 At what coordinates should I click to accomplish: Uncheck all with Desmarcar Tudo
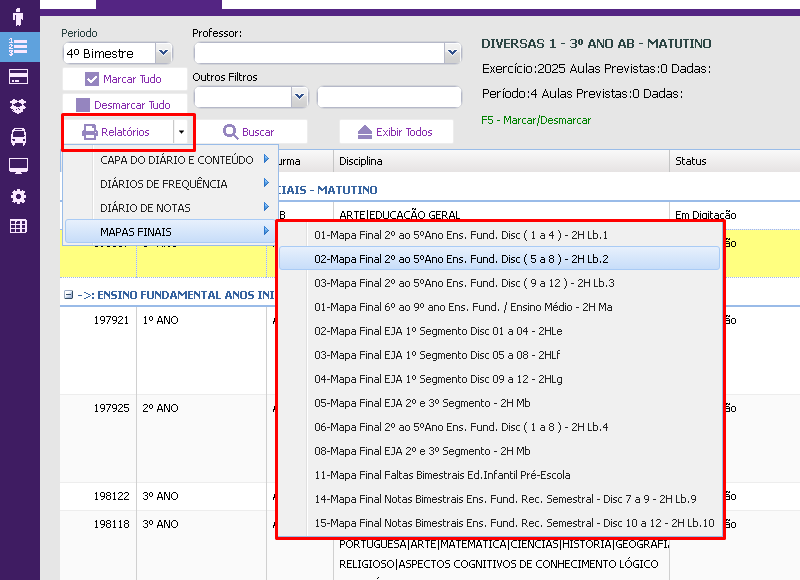tap(125, 105)
